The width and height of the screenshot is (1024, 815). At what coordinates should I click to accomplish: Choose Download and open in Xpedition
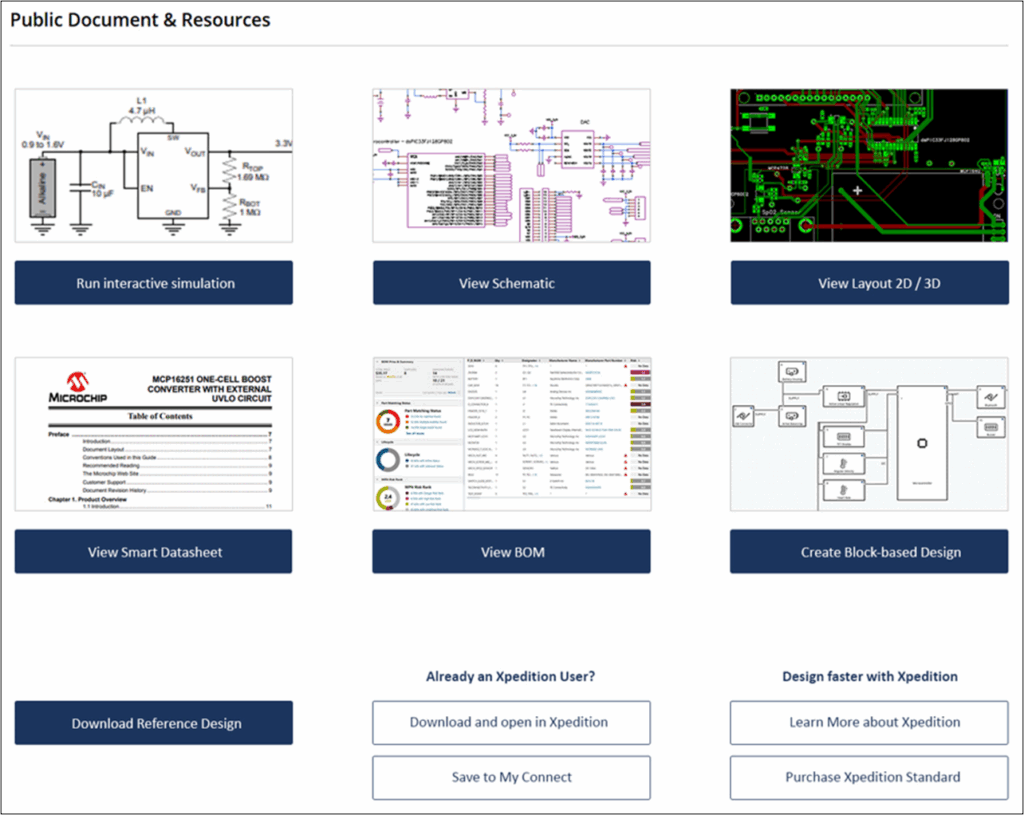pos(511,723)
